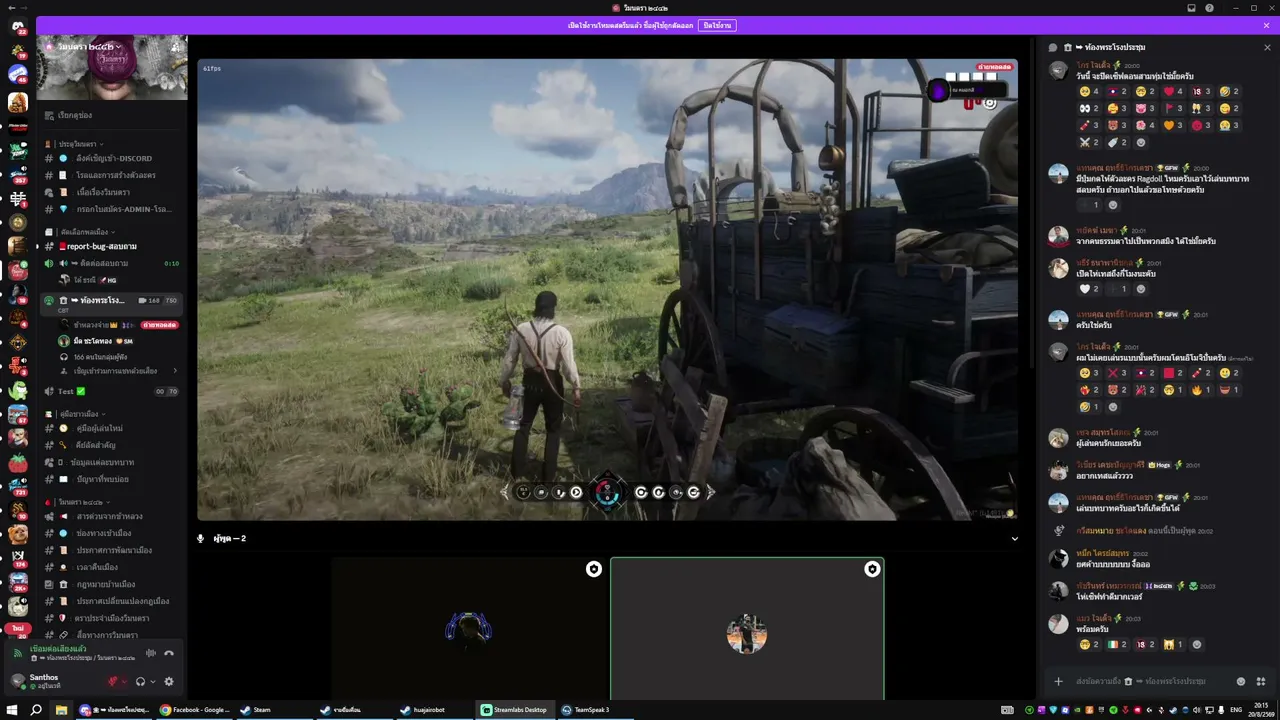Open headphone options arrow next to deafen

pos(152,682)
